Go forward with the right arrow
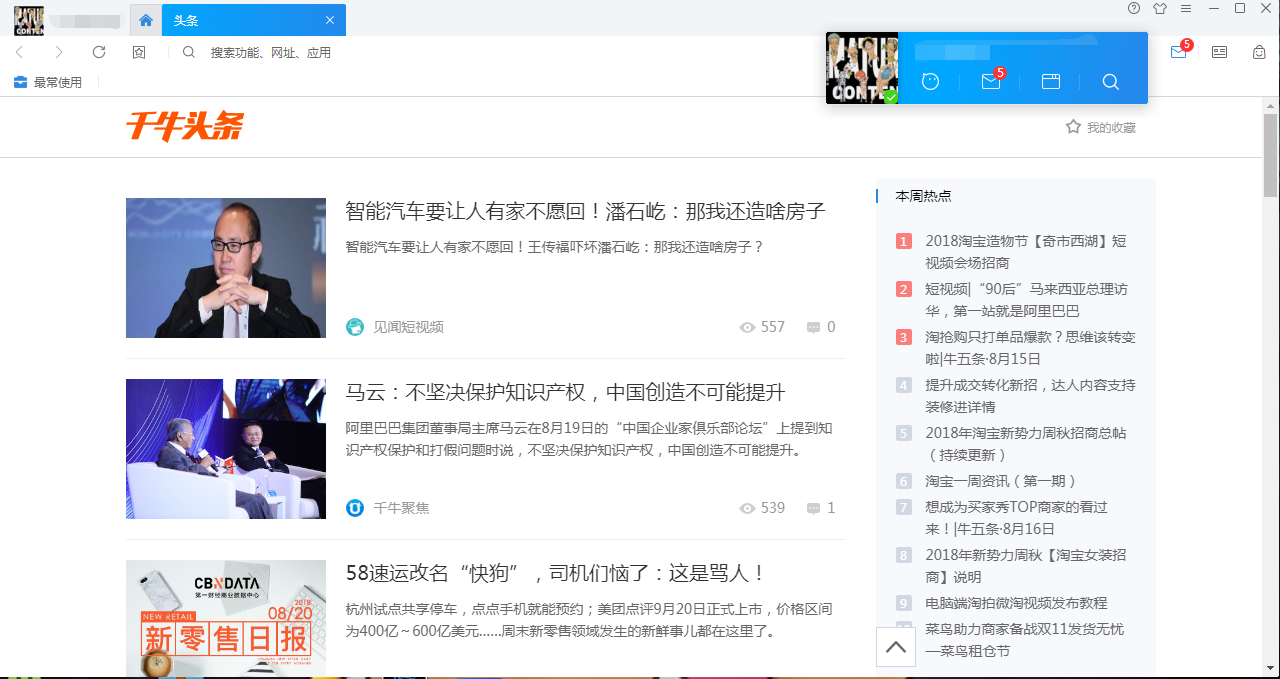This screenshot has width=1280, height=679. click(59, 52)
